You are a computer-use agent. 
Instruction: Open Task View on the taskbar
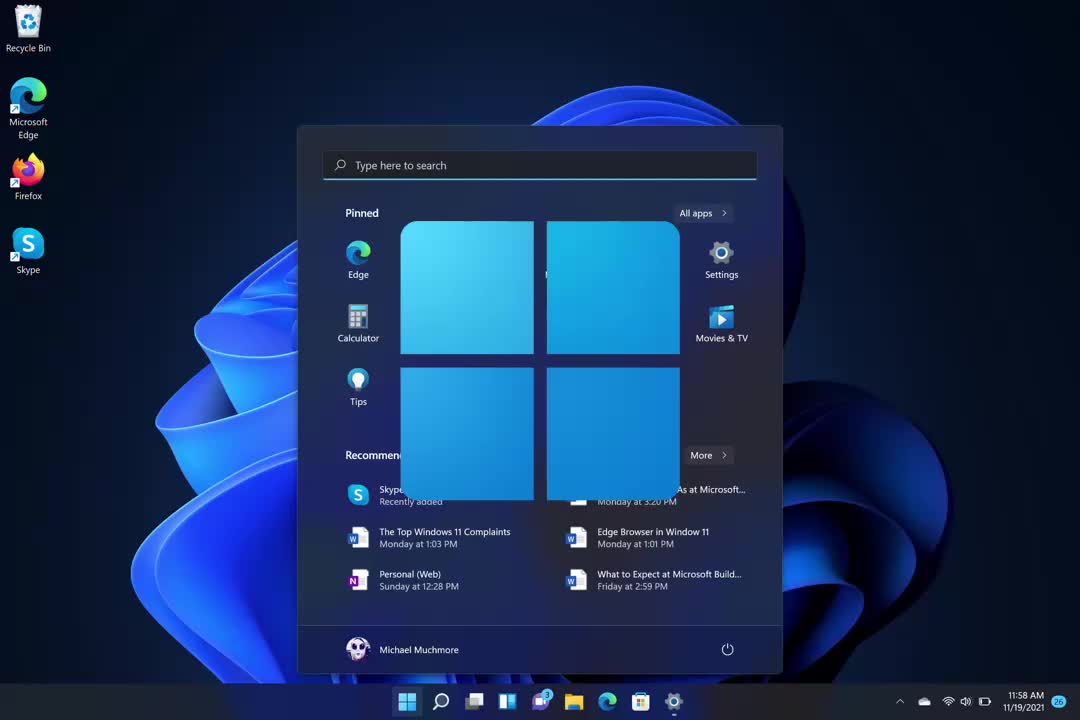(x=474, y=701)
